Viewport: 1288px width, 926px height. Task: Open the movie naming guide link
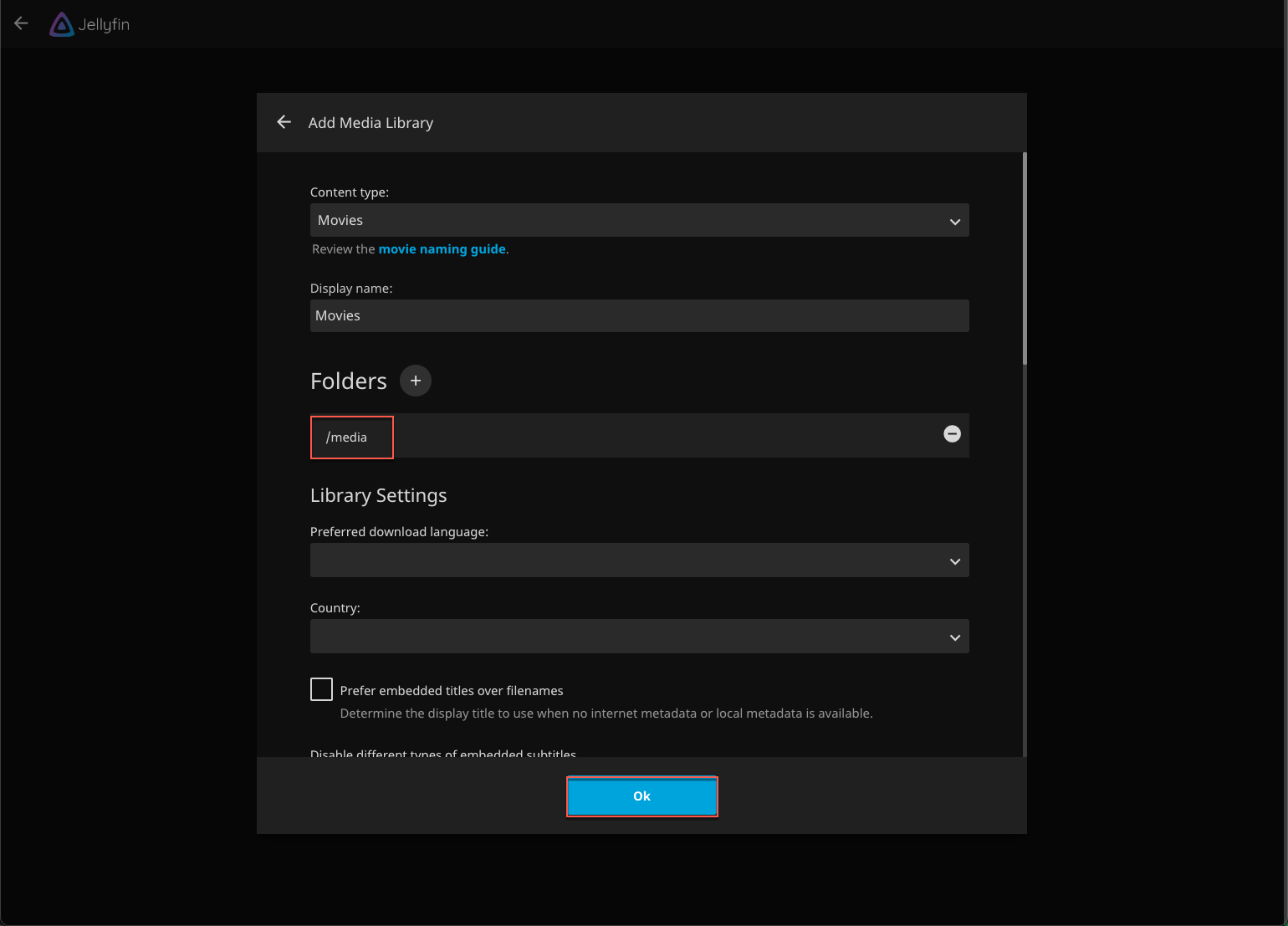click(x=442, y=249)
